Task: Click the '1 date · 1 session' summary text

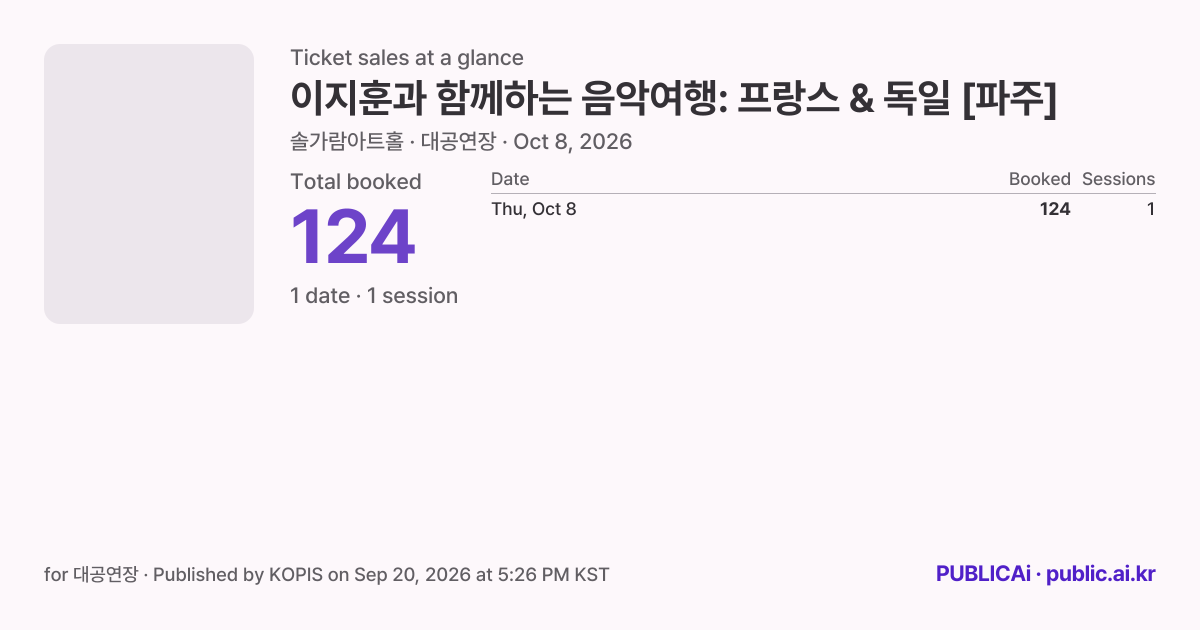Action: 374,296
